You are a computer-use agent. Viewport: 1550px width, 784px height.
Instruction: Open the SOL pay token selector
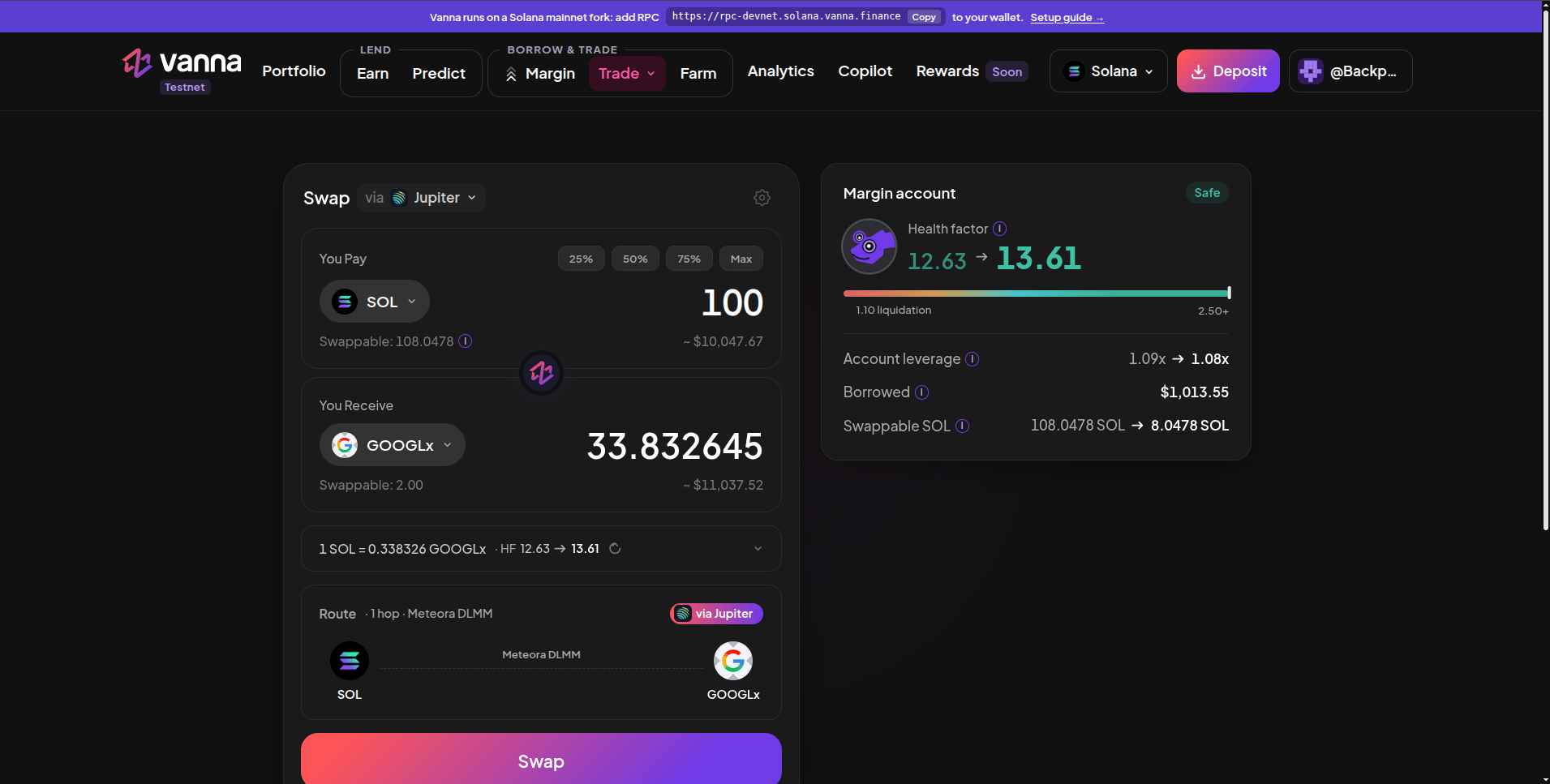click(375, 302)
